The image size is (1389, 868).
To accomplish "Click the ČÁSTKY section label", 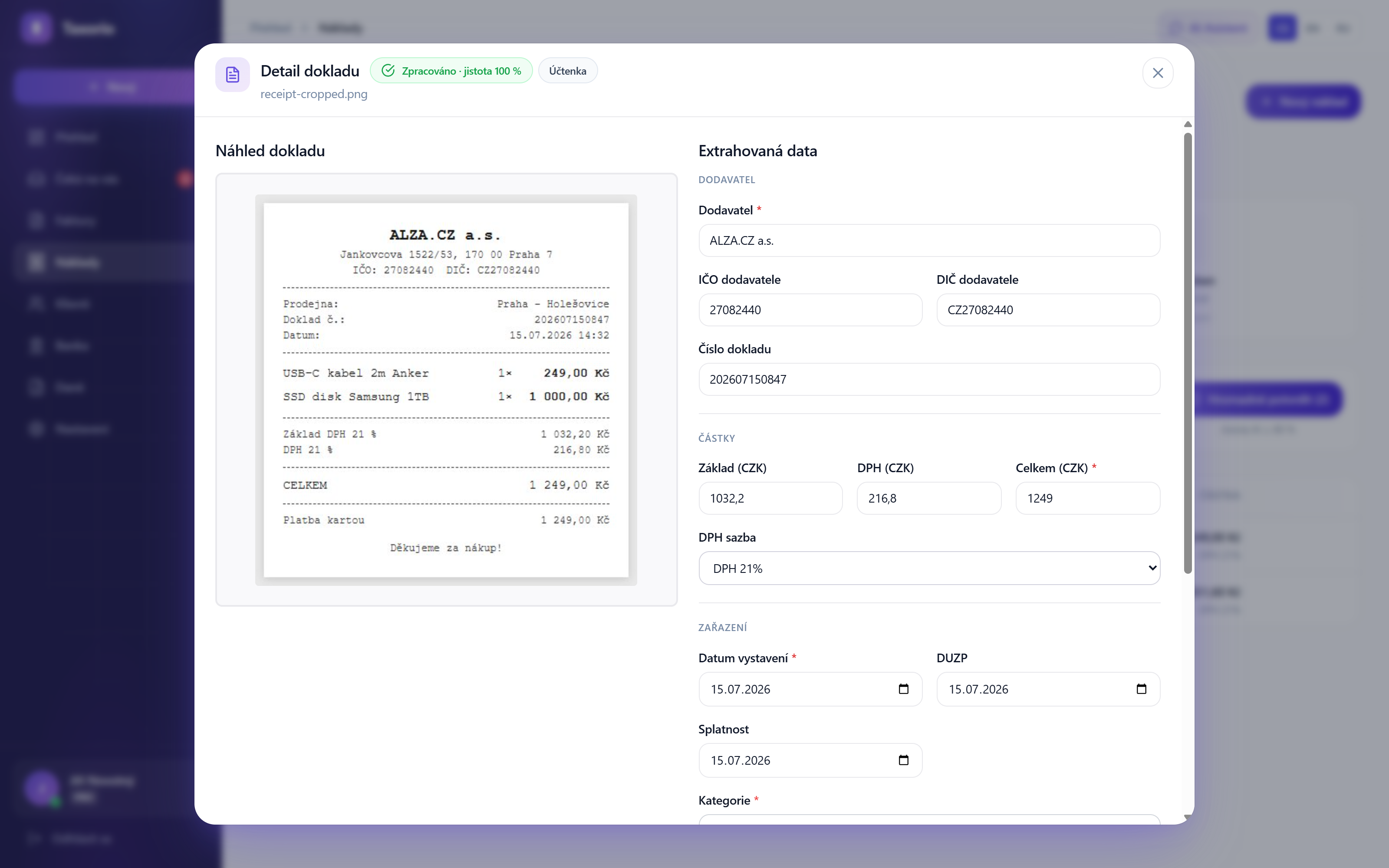I will point(716,438).
